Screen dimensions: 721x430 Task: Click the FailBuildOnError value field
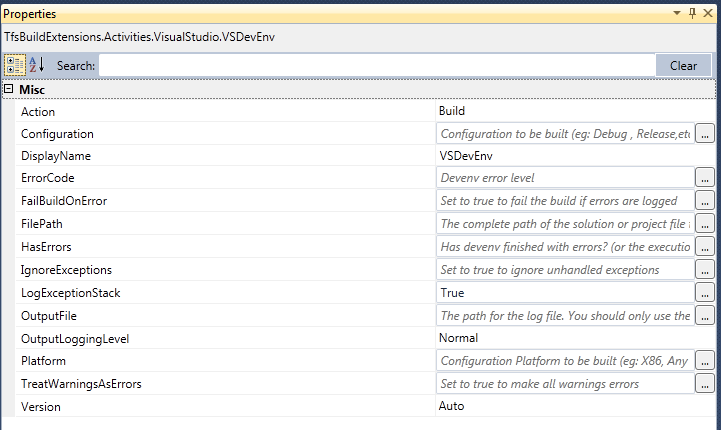(565, 201)
